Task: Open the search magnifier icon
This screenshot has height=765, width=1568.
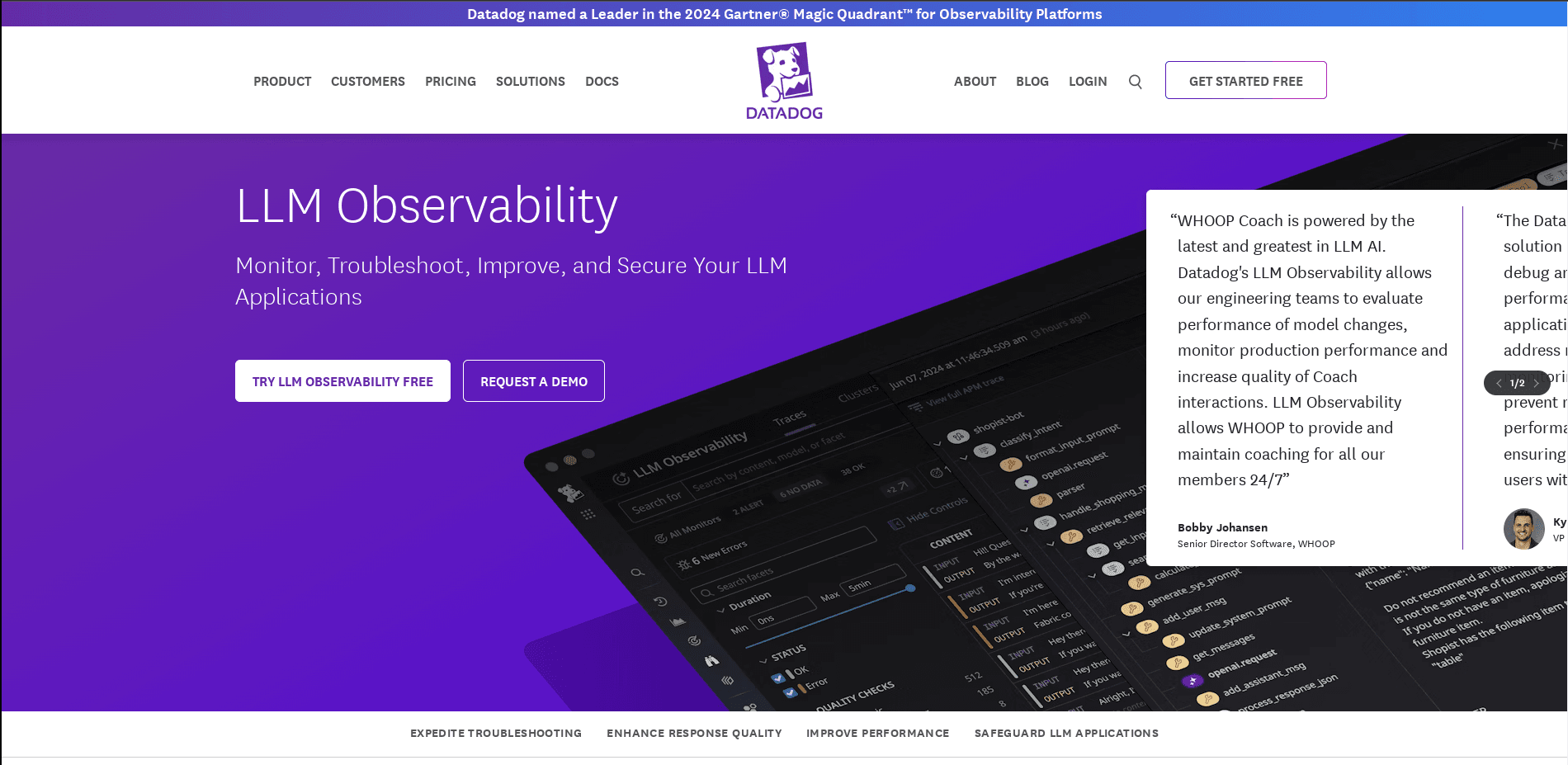Action: click(1136, 82)
